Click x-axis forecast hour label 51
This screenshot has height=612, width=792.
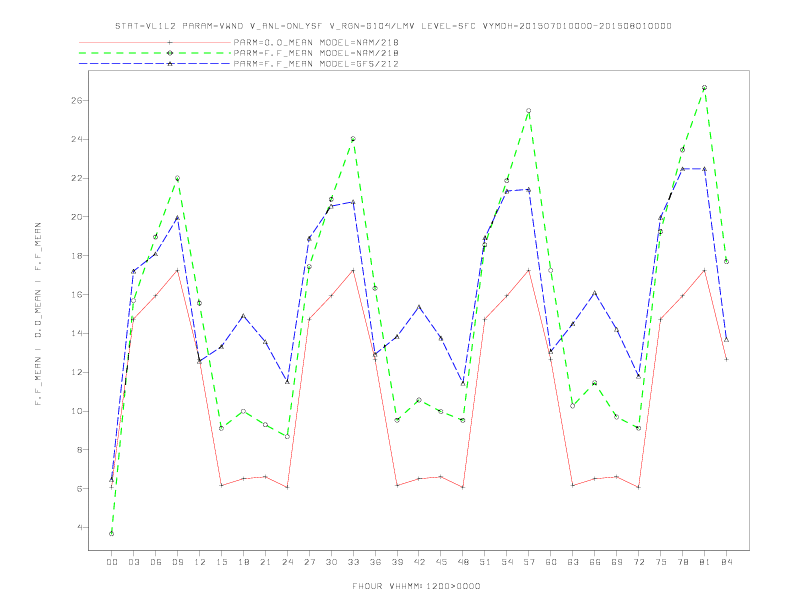coord(485,562)
